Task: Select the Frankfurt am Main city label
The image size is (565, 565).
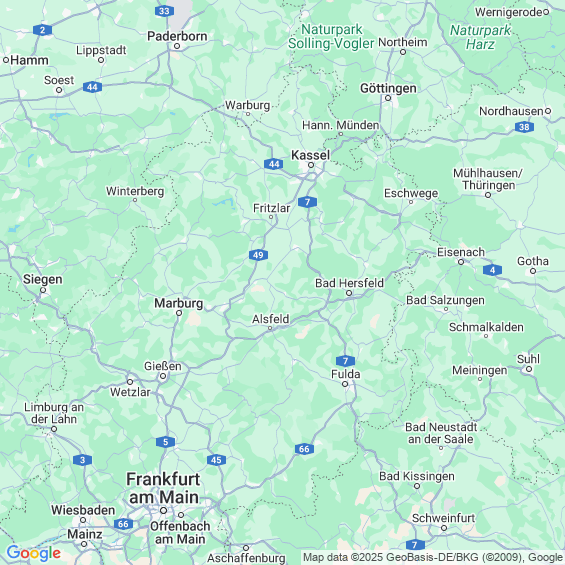Action: (164, 488)
